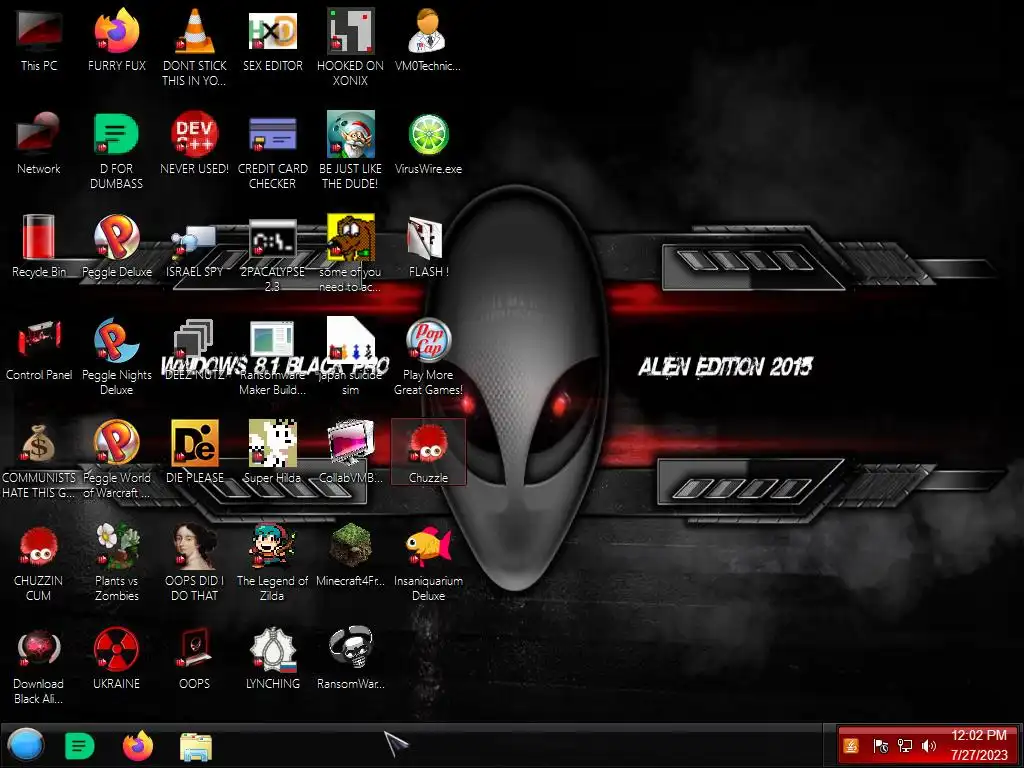Select the japan suicide sim file icon
The width and height of the screenshot is (1024, 768).
point(351,357)
